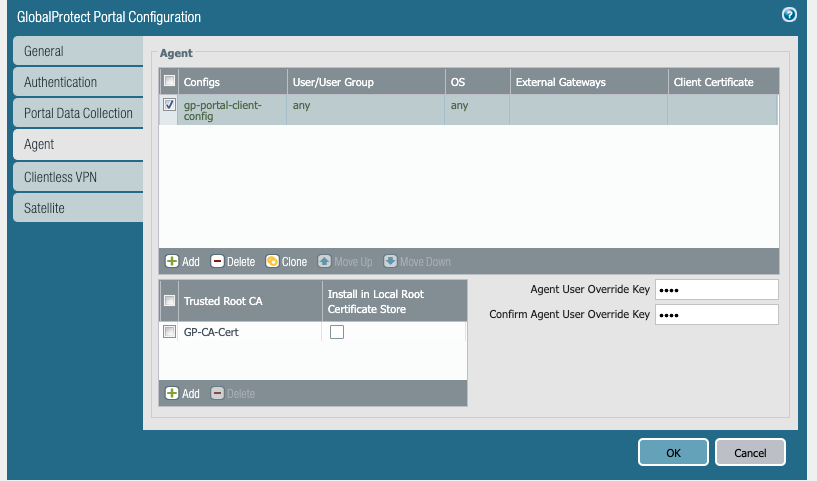Click the User/User Group column header
Image resolution: width=817 pixels, height=481 pixels.
point(366,82)
